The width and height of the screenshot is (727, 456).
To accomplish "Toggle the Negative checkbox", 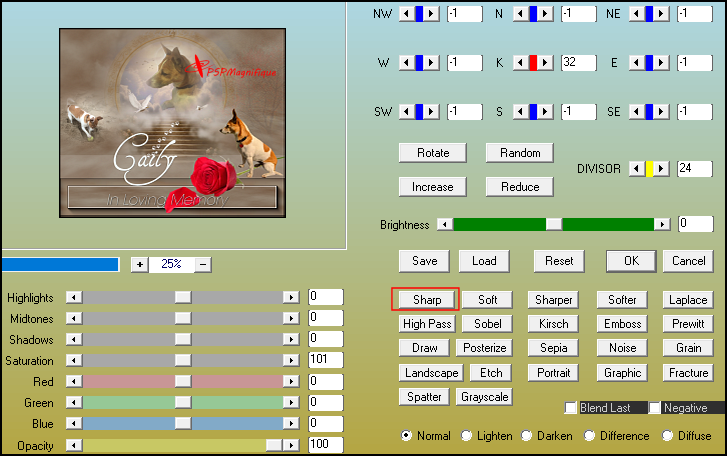I will [655, 408].
